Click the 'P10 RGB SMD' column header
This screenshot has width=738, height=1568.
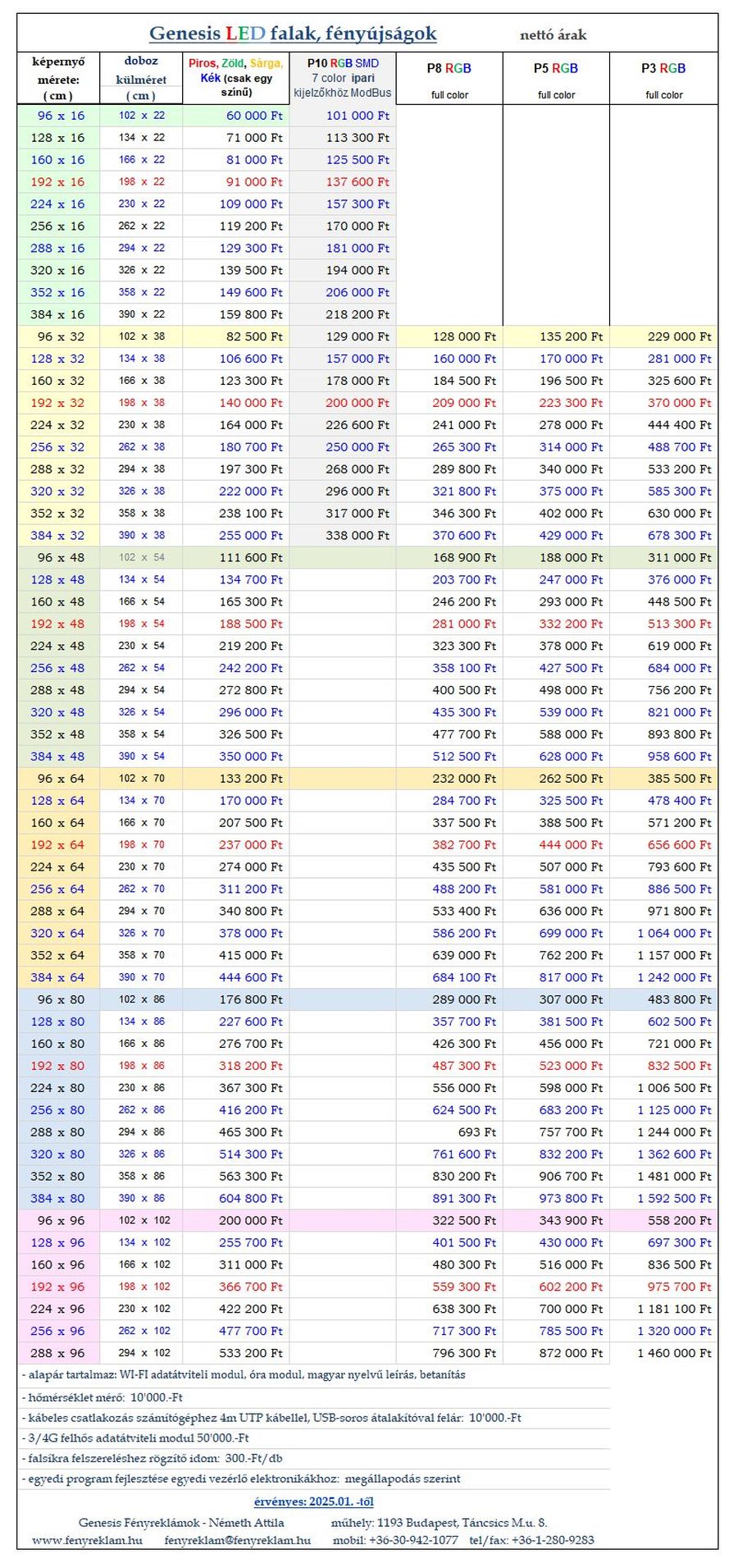coord(343,79)
